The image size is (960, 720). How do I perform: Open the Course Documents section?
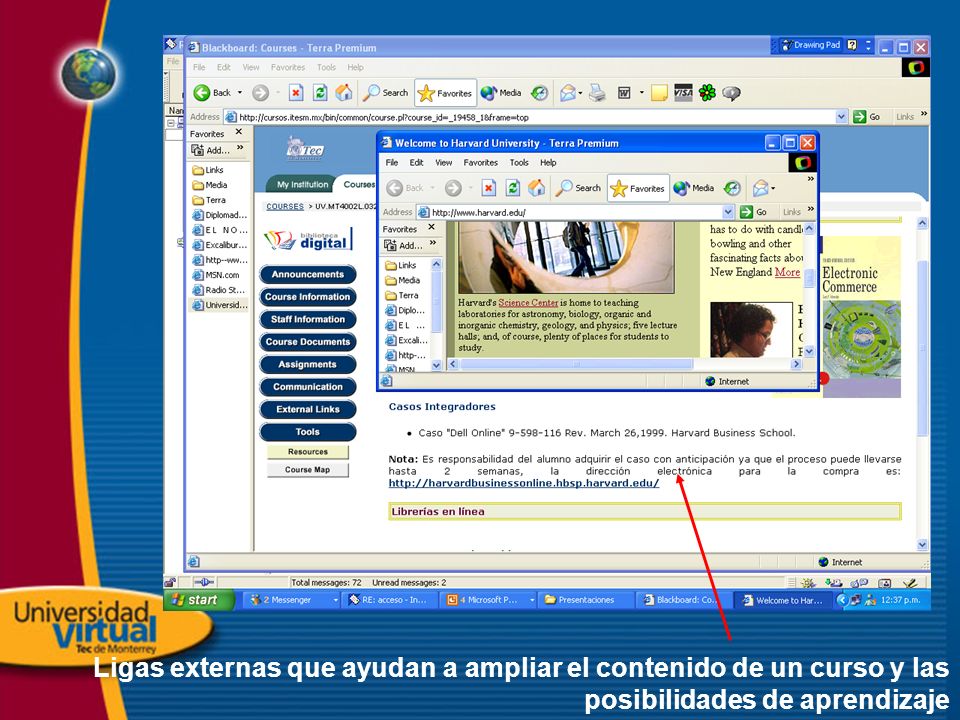(x=308, y=342)
